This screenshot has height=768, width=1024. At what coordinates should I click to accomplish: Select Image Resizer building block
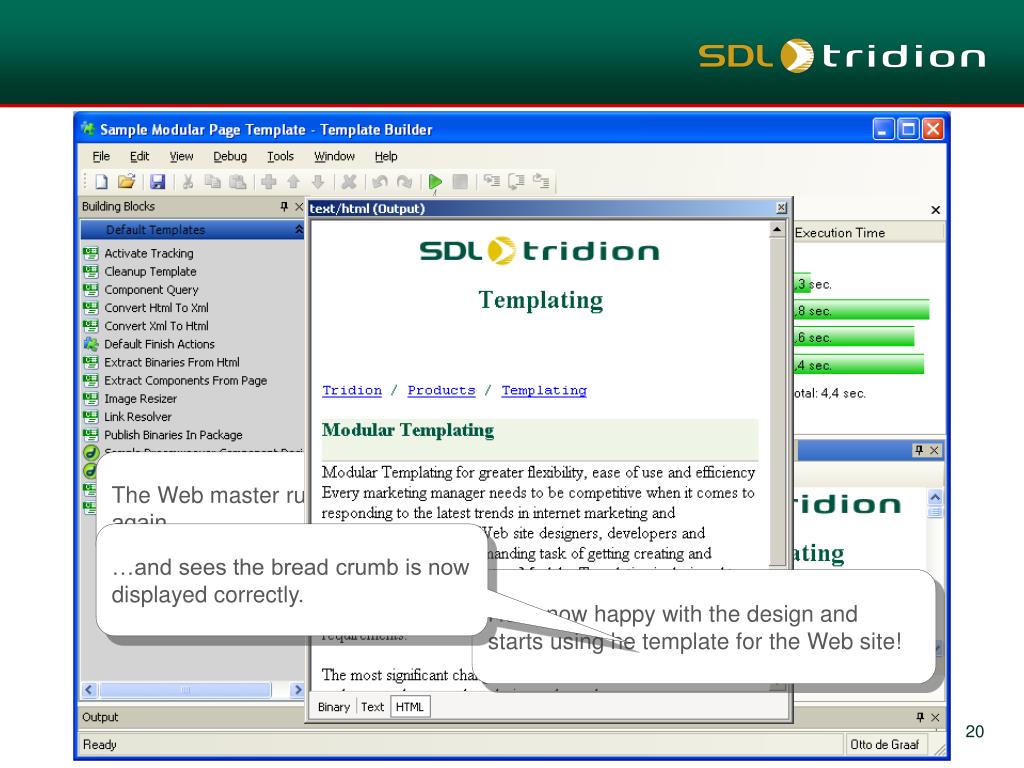(140, 399)
